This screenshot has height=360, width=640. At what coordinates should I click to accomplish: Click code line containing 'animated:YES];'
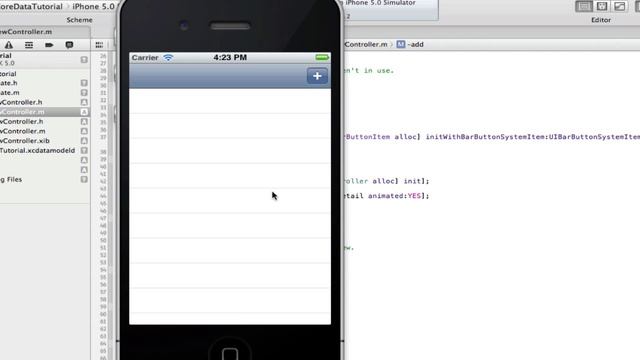click(386, 196)
